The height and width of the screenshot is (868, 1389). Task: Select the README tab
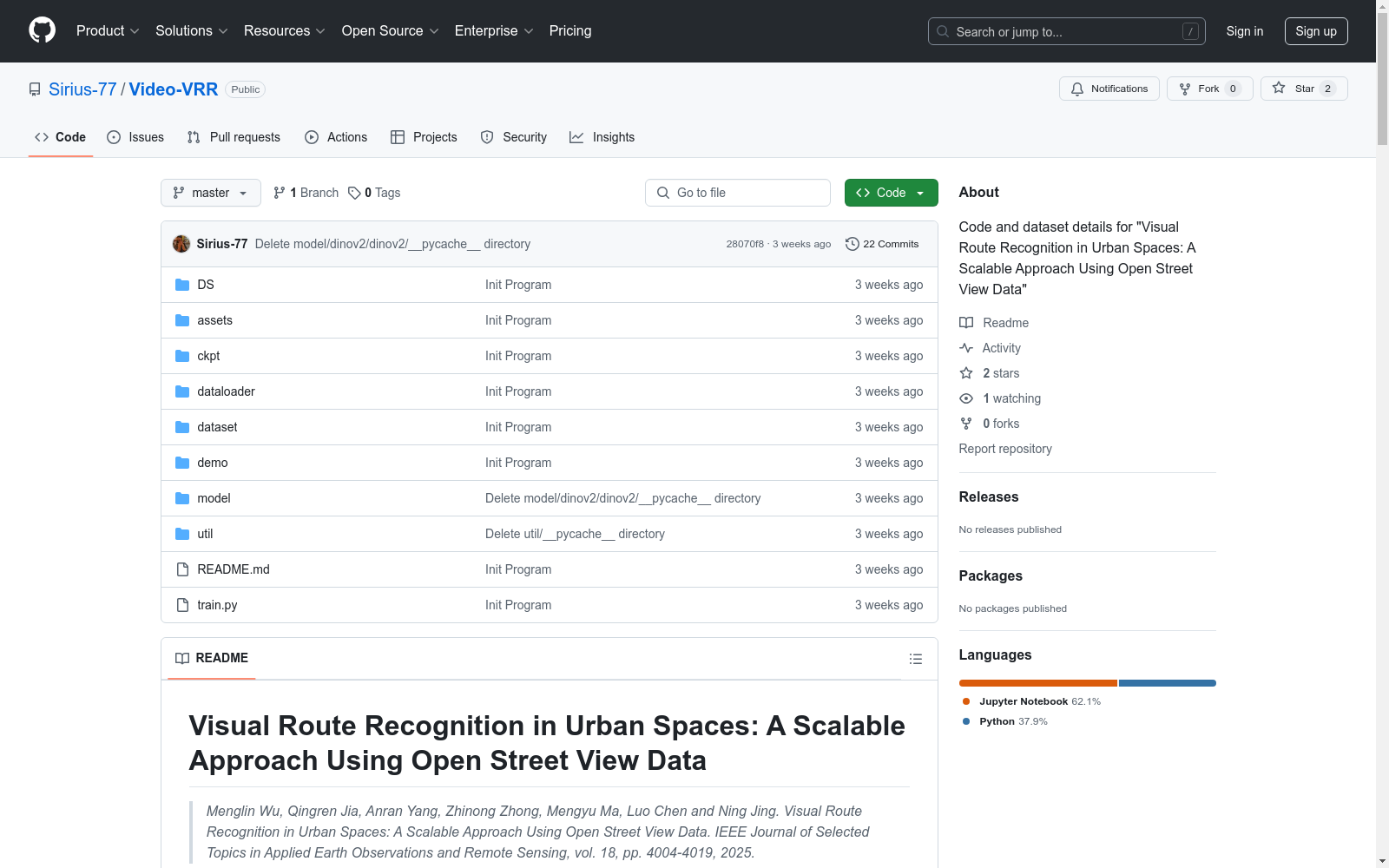pos(212,658)
